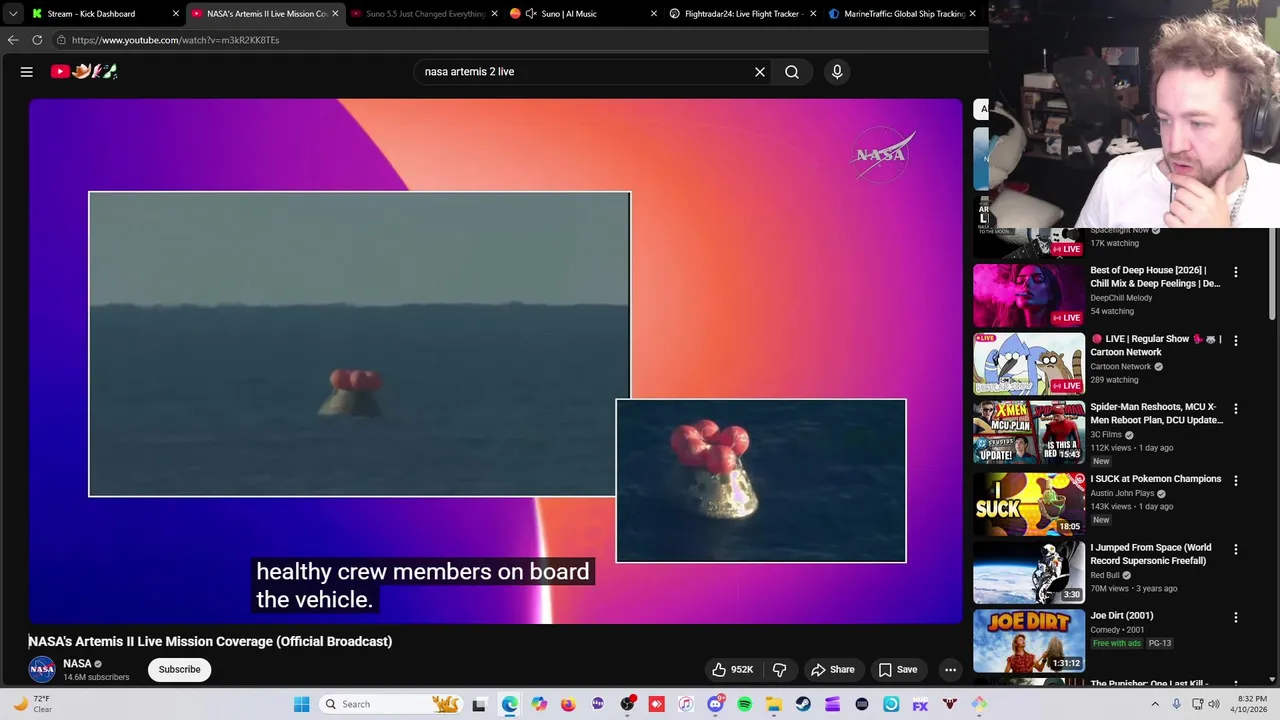The image size is (1280, 720).
Task: Open Regular Show live stream thumbnail
Action: (1029, 364)
